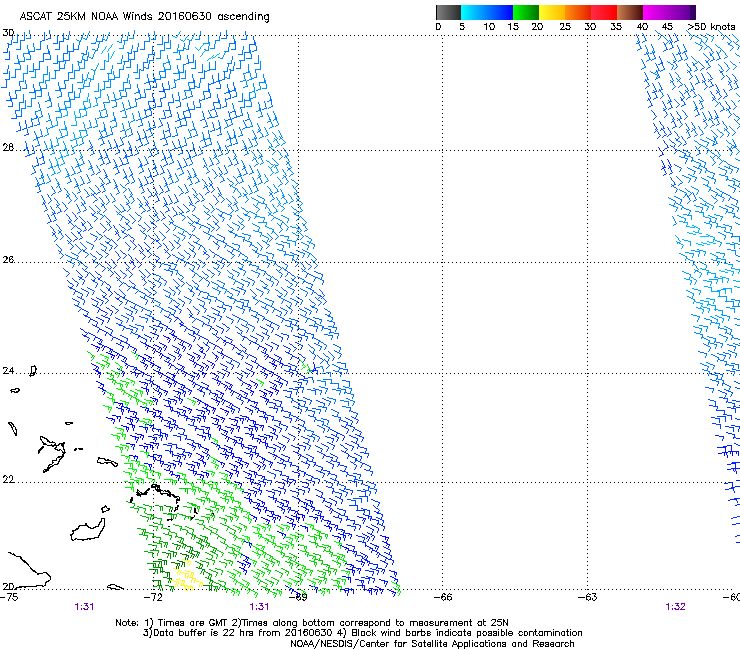Click the title "ASCAT 25KM NOAA Winds 20160630 ascending"
This screenshot has height=650, width=740.
point(144,17)
